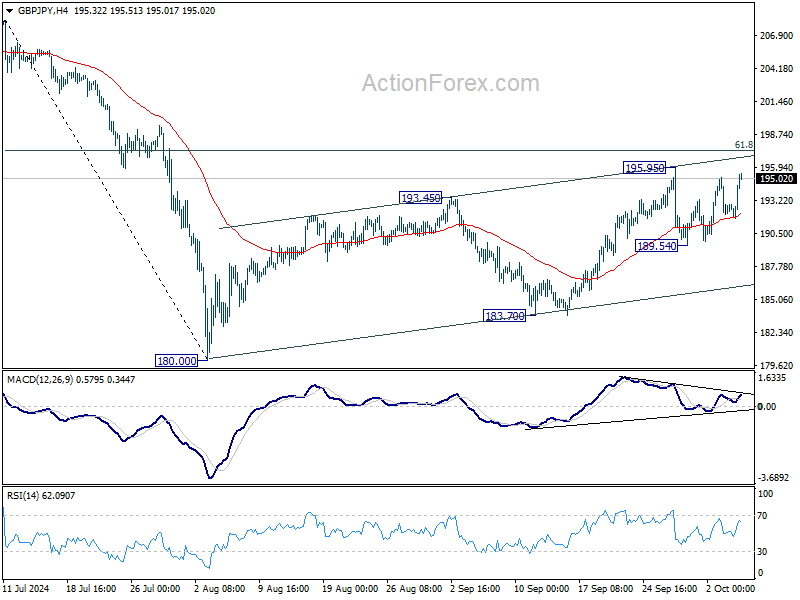Screen dimensions: 800x600
Task: Click the 26 Aug 08:00 time label
Action: coord(414,588)
